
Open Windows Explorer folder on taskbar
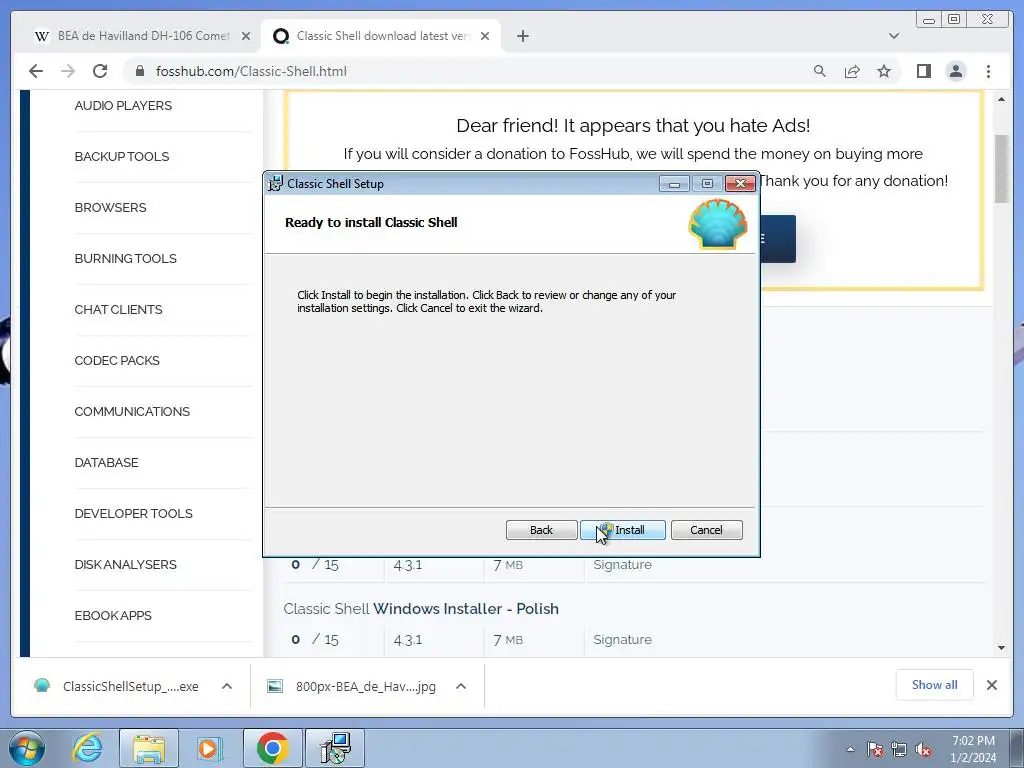[149, 748]
